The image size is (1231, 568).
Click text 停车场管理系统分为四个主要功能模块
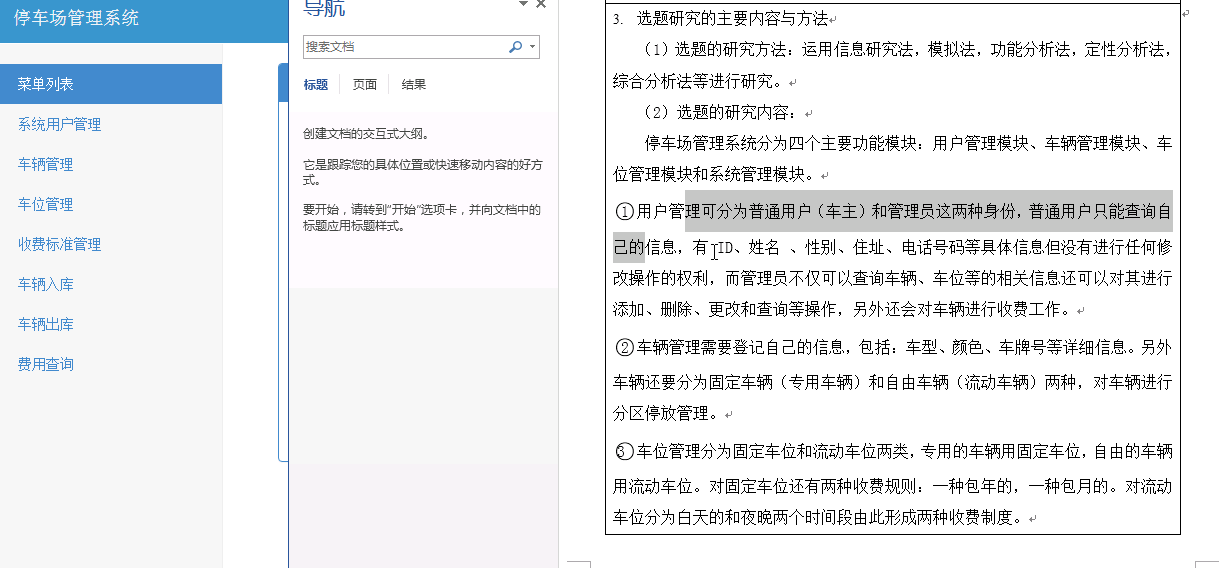pyautogui.click(x=779, y=143)
